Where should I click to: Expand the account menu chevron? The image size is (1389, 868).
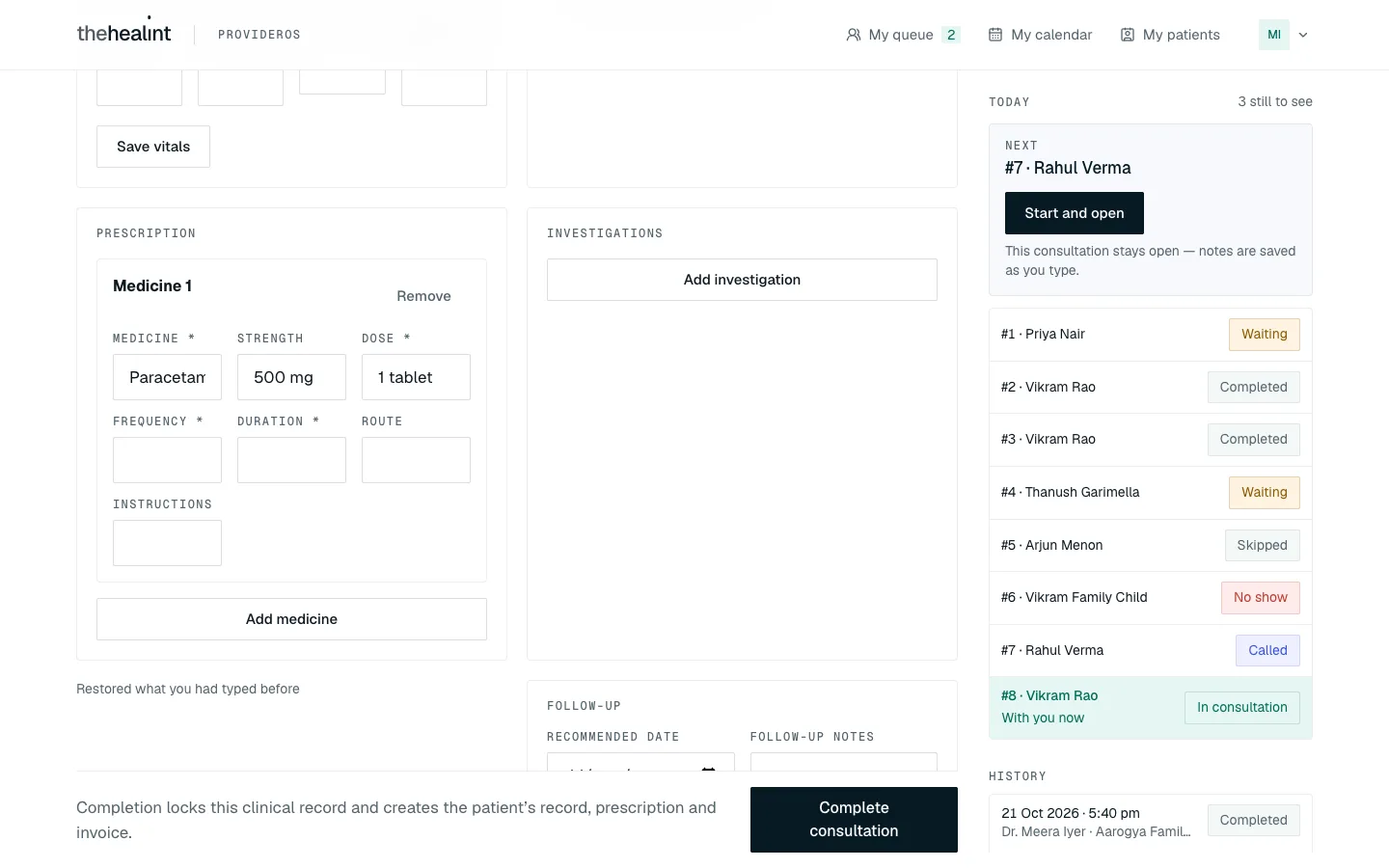(x=1303, y=35)
